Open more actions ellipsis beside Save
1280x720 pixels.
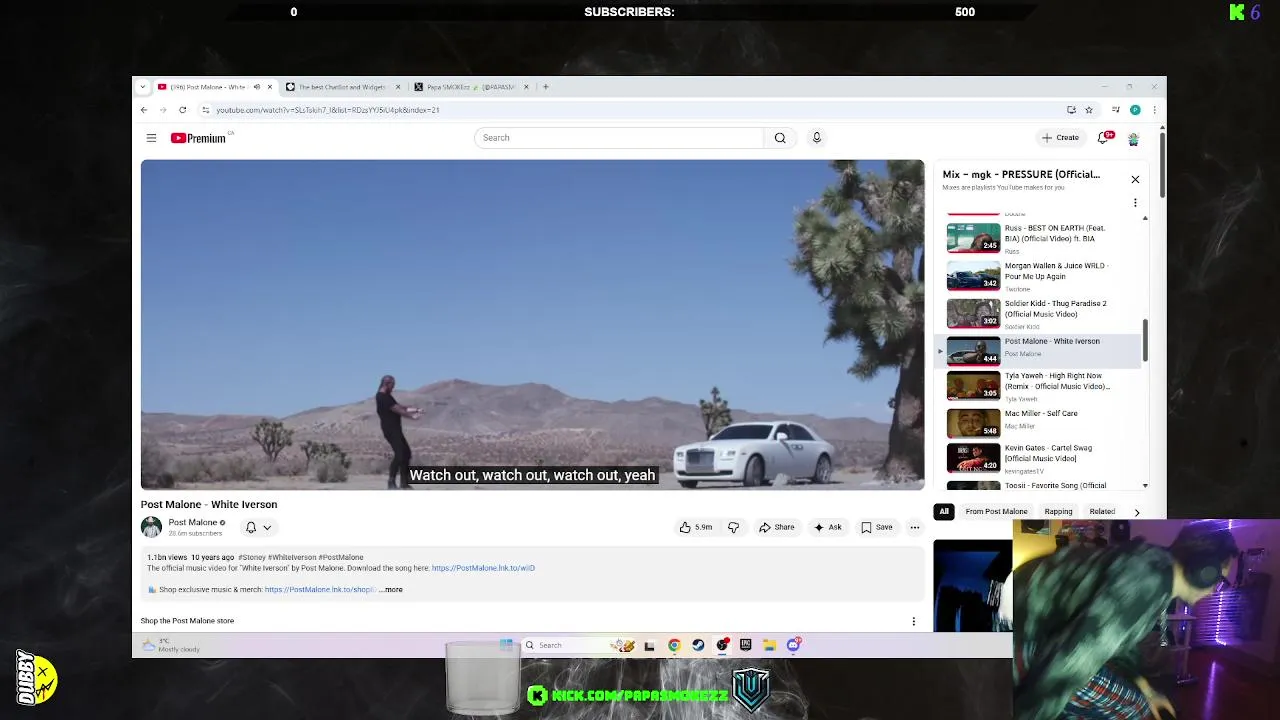coord(914,527)
